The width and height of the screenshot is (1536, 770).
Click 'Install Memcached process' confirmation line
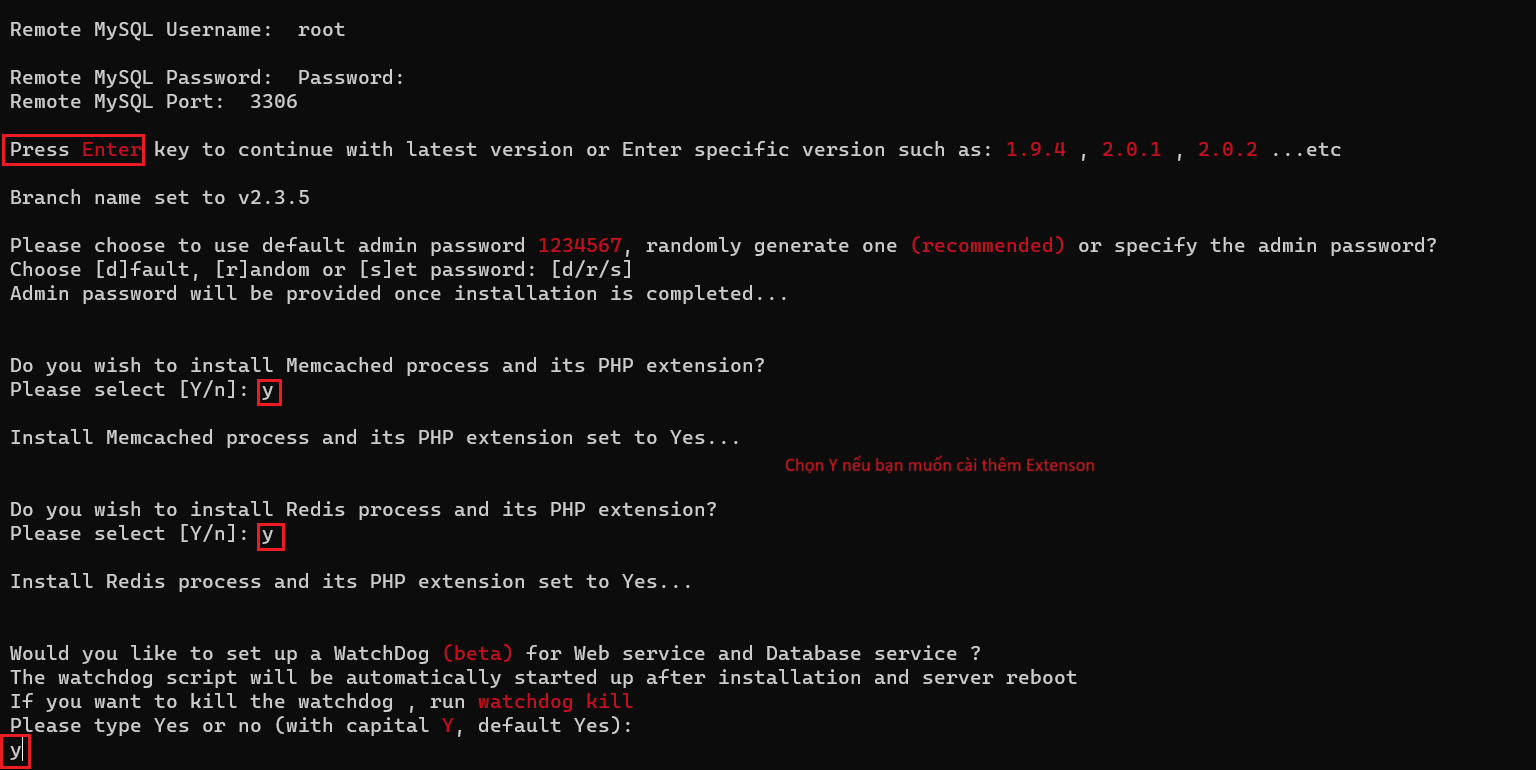point(376,438)
